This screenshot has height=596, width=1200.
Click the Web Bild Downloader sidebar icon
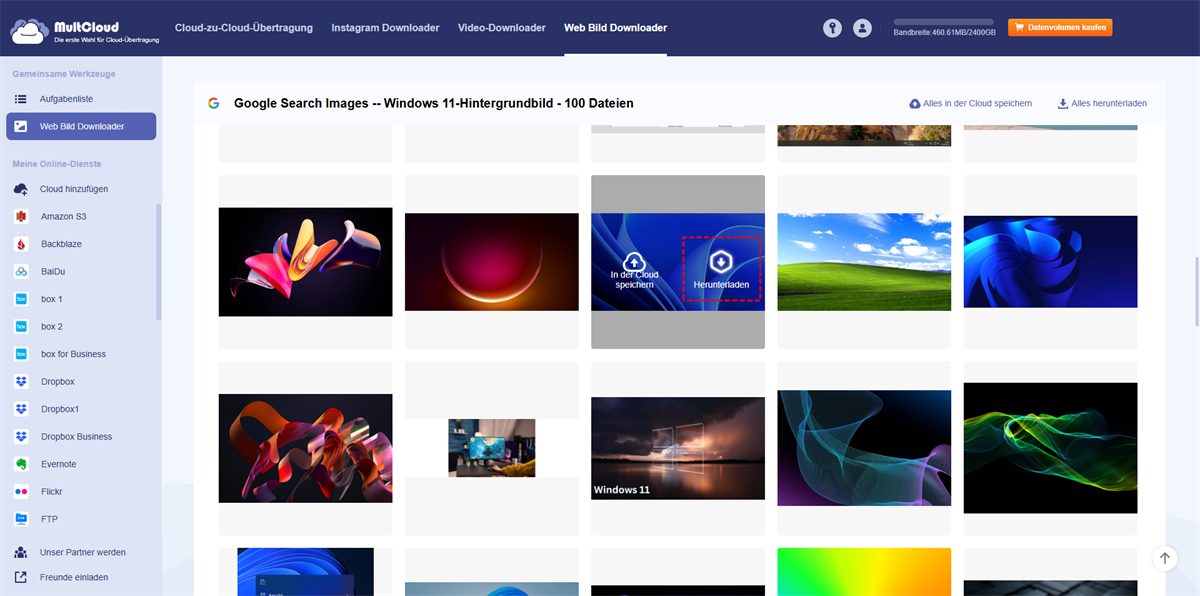[21, 127]
